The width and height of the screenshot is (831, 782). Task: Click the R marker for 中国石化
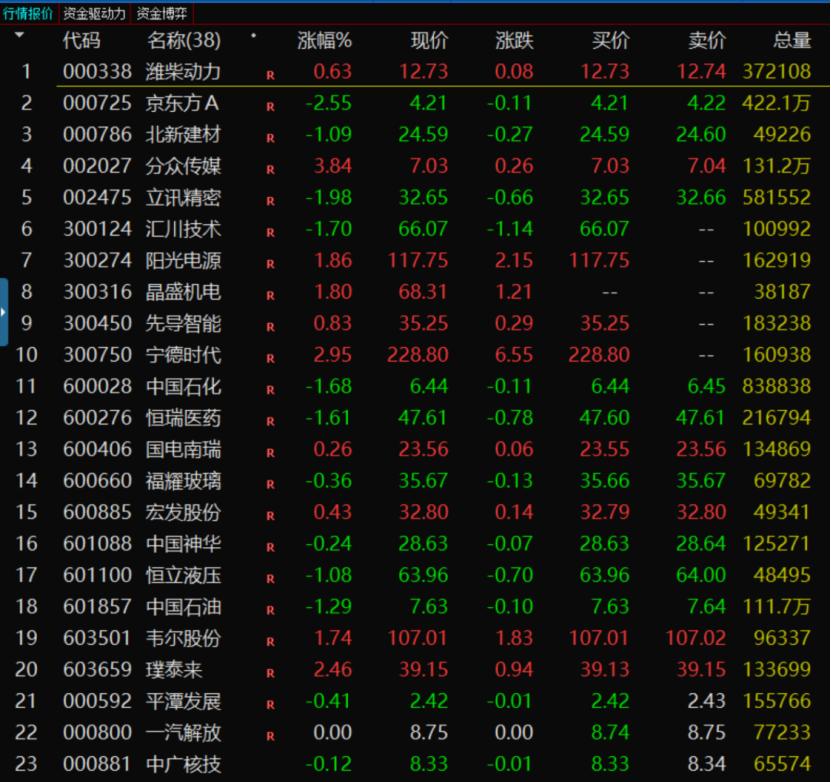pyautogui.click(x=270, y=390)
